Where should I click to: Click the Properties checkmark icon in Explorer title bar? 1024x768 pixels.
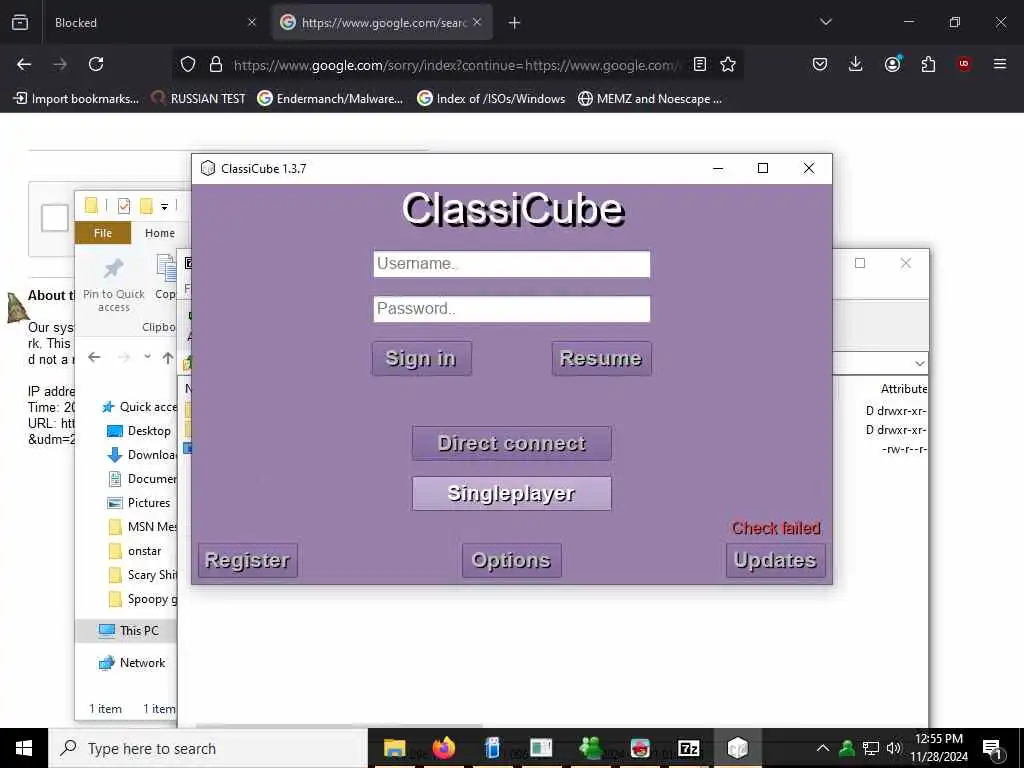point(123,206)
